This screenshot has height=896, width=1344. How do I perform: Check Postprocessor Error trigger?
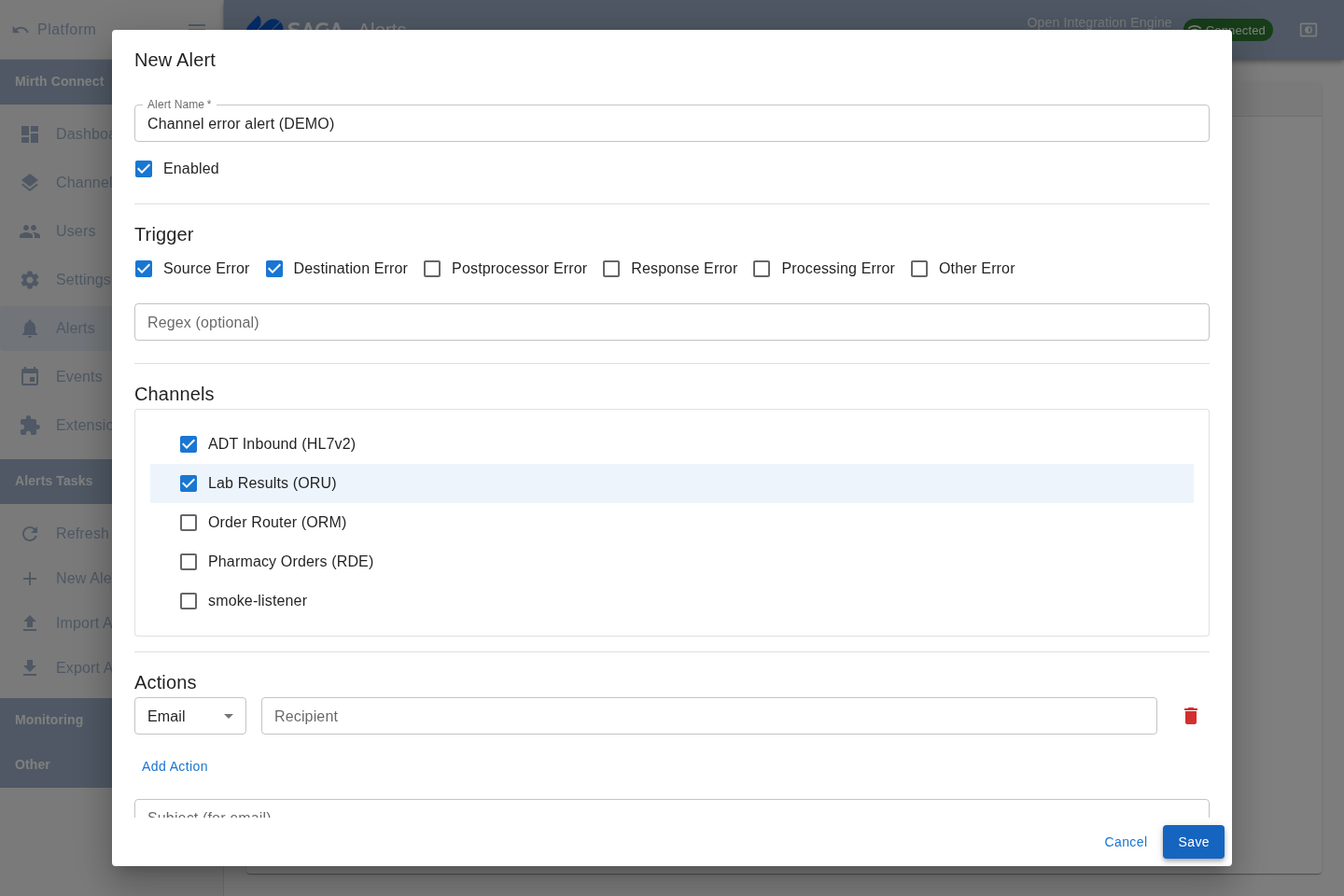432,269
